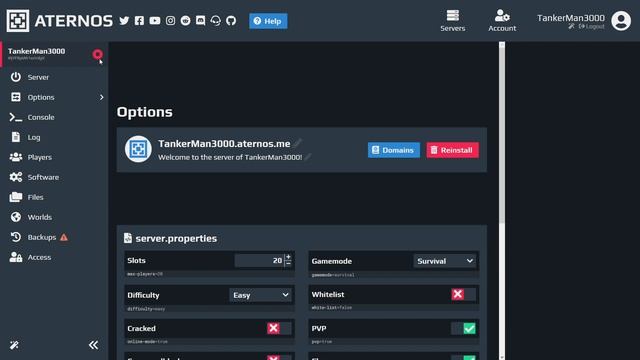Click the Logout link

pyautogui.click(x=592, y=27)
